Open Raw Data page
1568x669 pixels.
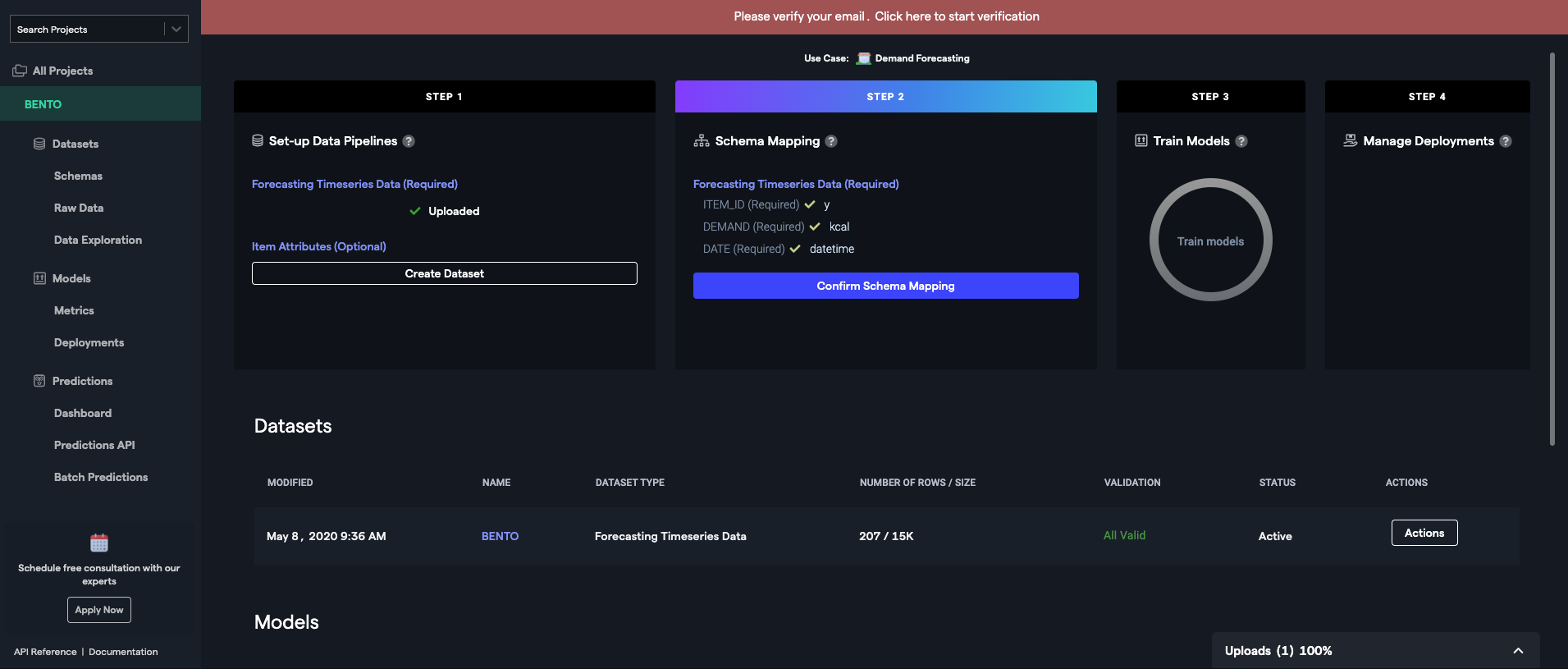pyautogui.click(x=79, y=208)
